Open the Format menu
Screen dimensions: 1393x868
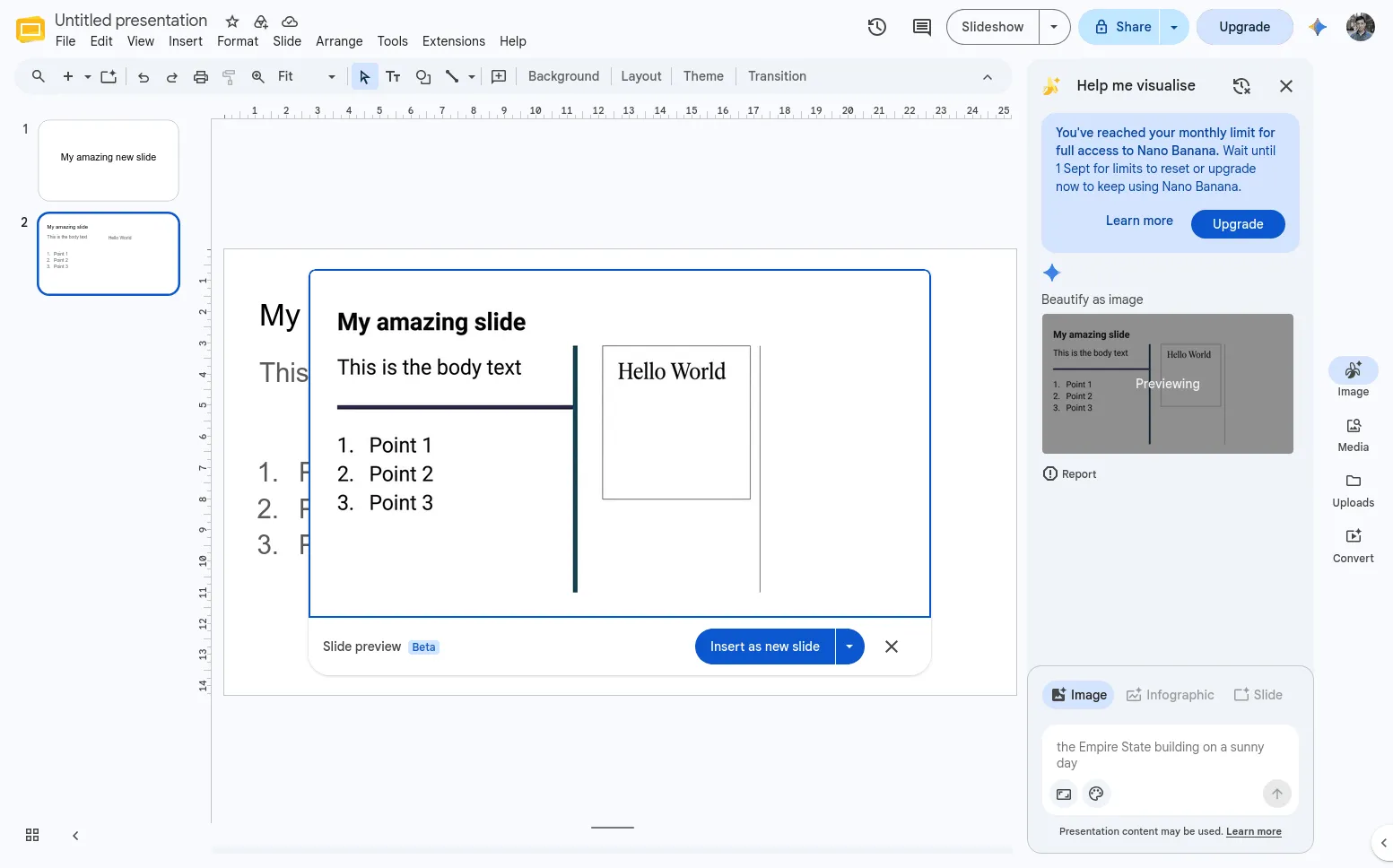tap(238, 41)
